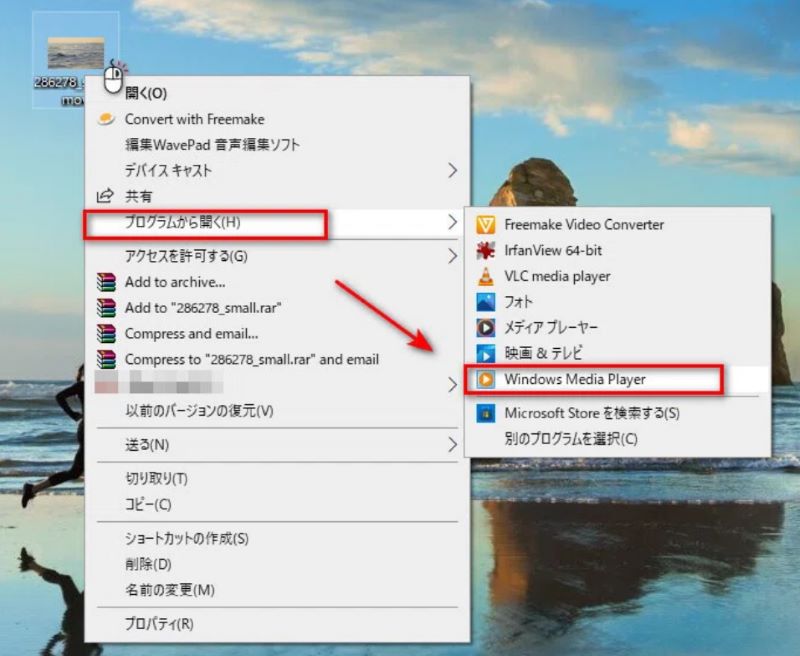Screen dimensions: 800x656
Task: Click the 286278 video file thumbnail
Action: click(x=77, y=50)
